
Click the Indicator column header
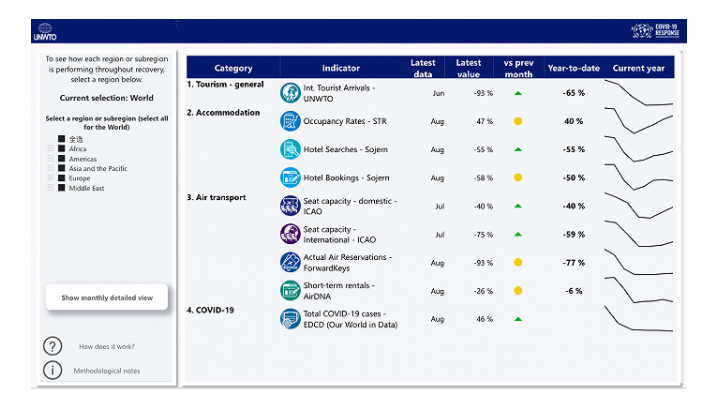(341, 68)
